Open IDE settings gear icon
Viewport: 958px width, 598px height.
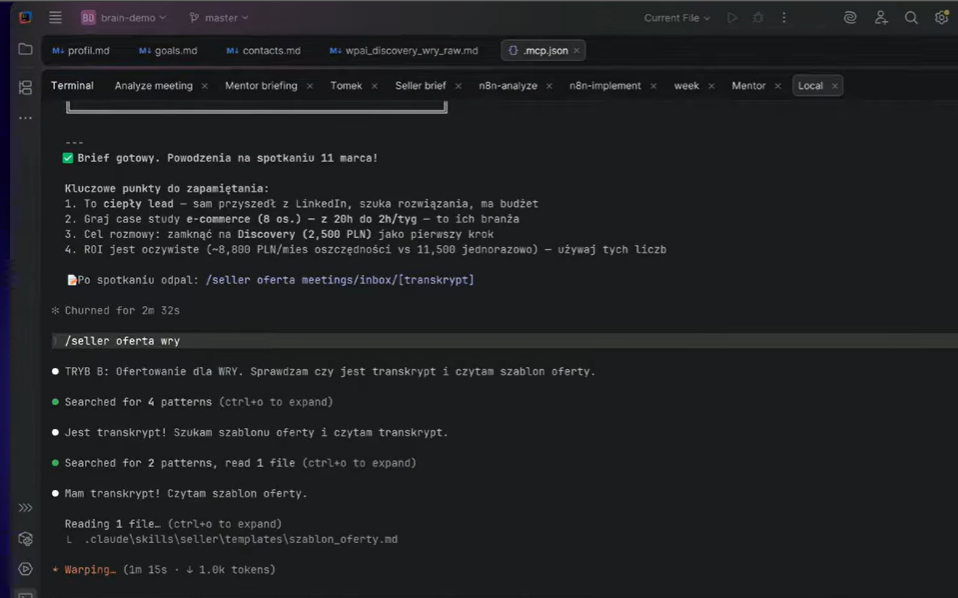(941, 17)
